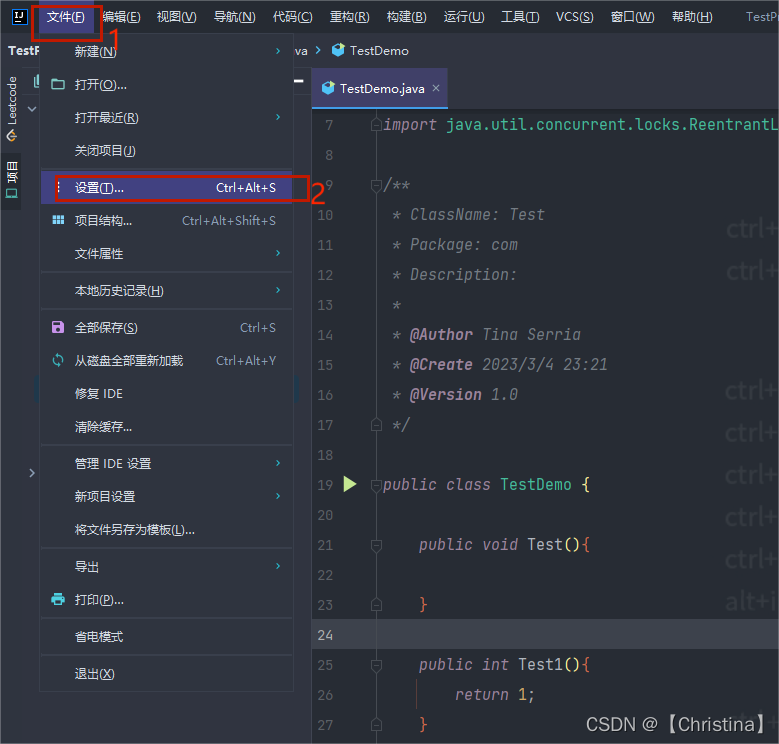Open the 编辑(E) menu

point(122,17)
